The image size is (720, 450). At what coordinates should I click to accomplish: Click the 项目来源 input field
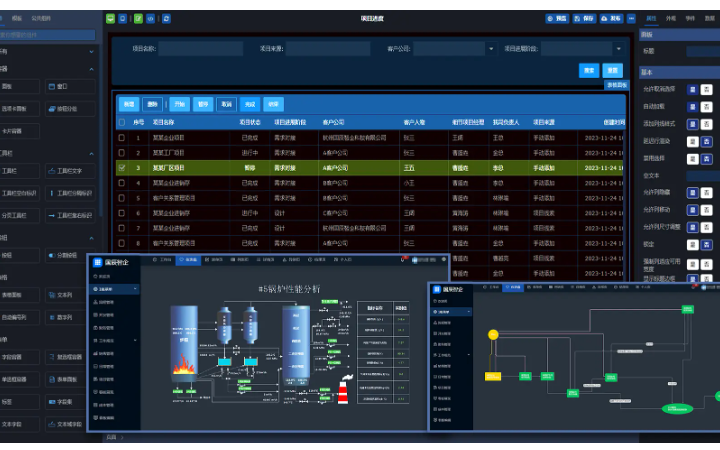pos(328,49)
